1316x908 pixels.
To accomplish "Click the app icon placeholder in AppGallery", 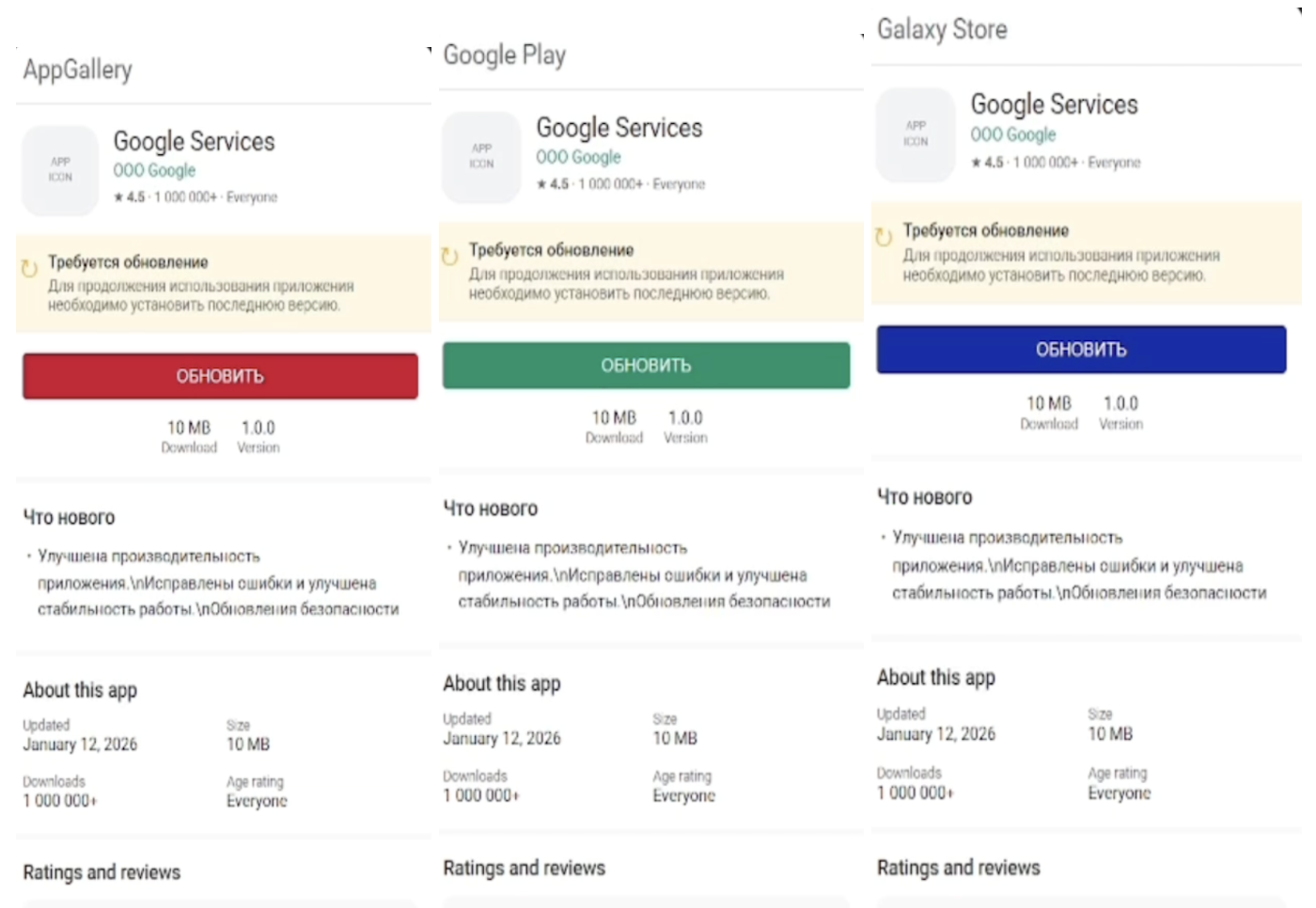I will pos(60,170).
